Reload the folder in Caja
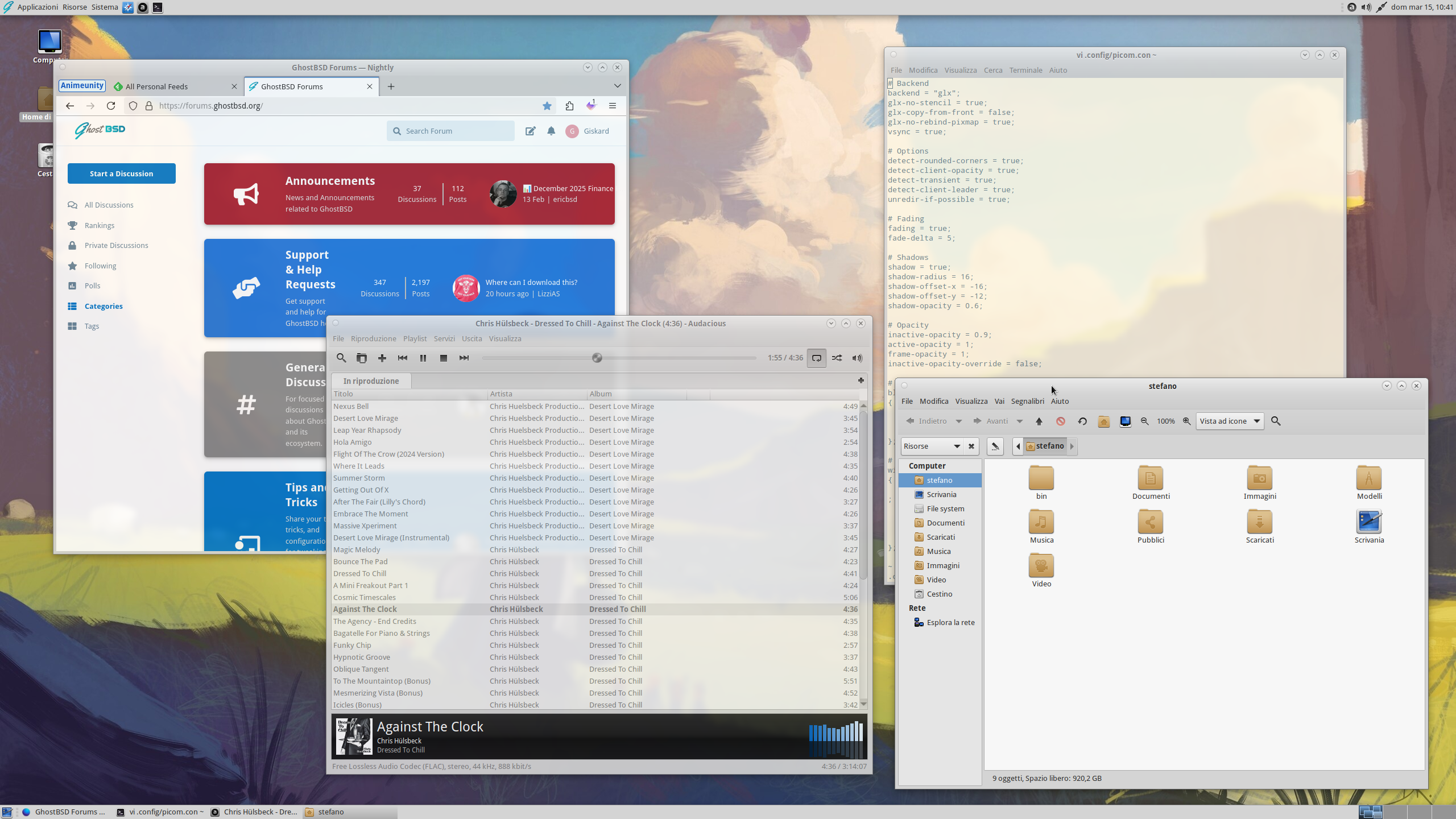Viewport: 1456px width, 819px height. tap(1082, 421)
